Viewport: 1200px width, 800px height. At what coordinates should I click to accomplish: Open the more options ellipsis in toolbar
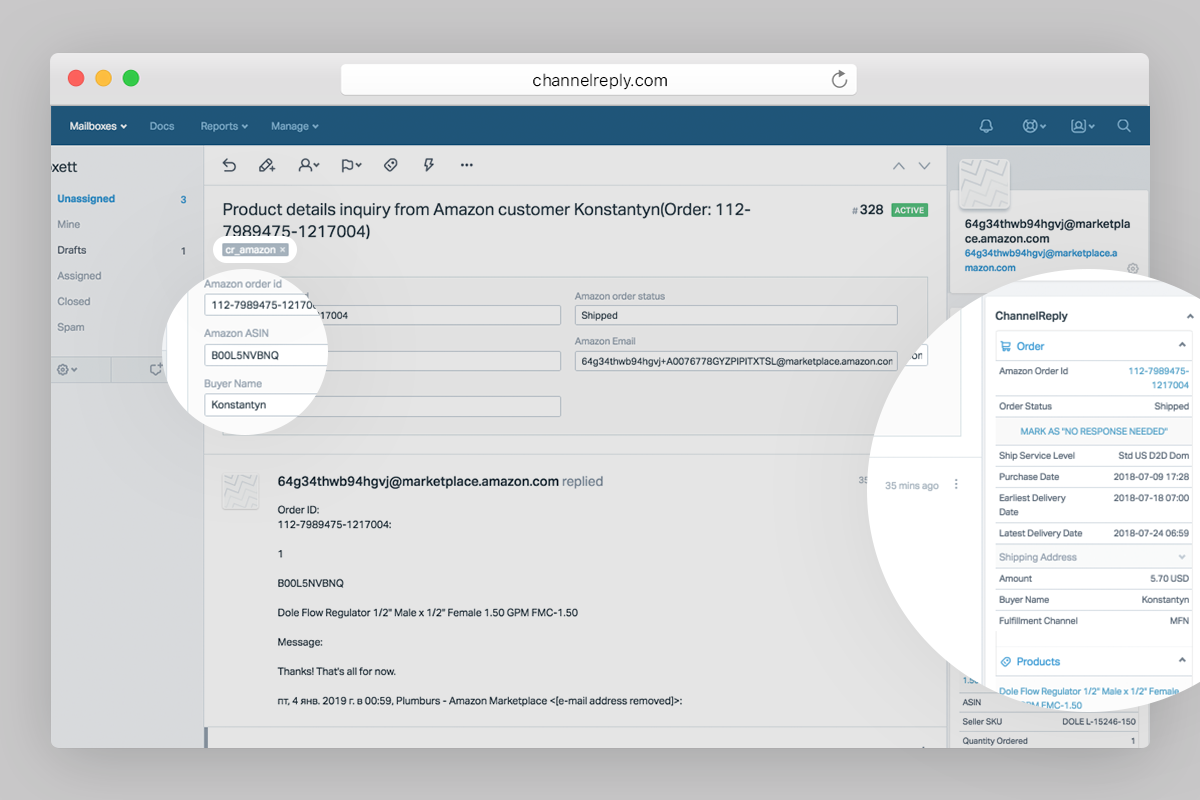[x=466, y=165]
